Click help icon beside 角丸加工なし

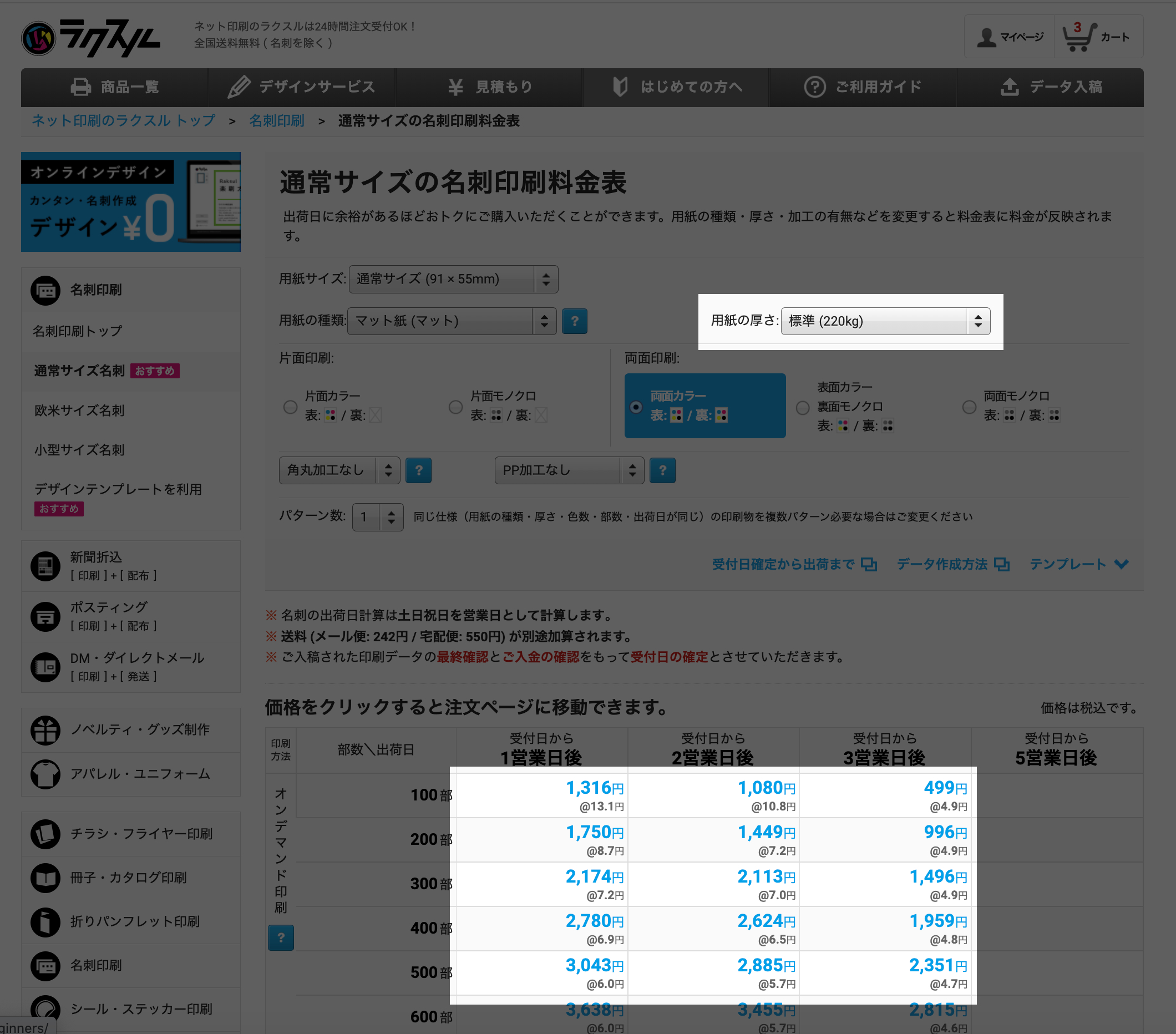tap(418, 470)
